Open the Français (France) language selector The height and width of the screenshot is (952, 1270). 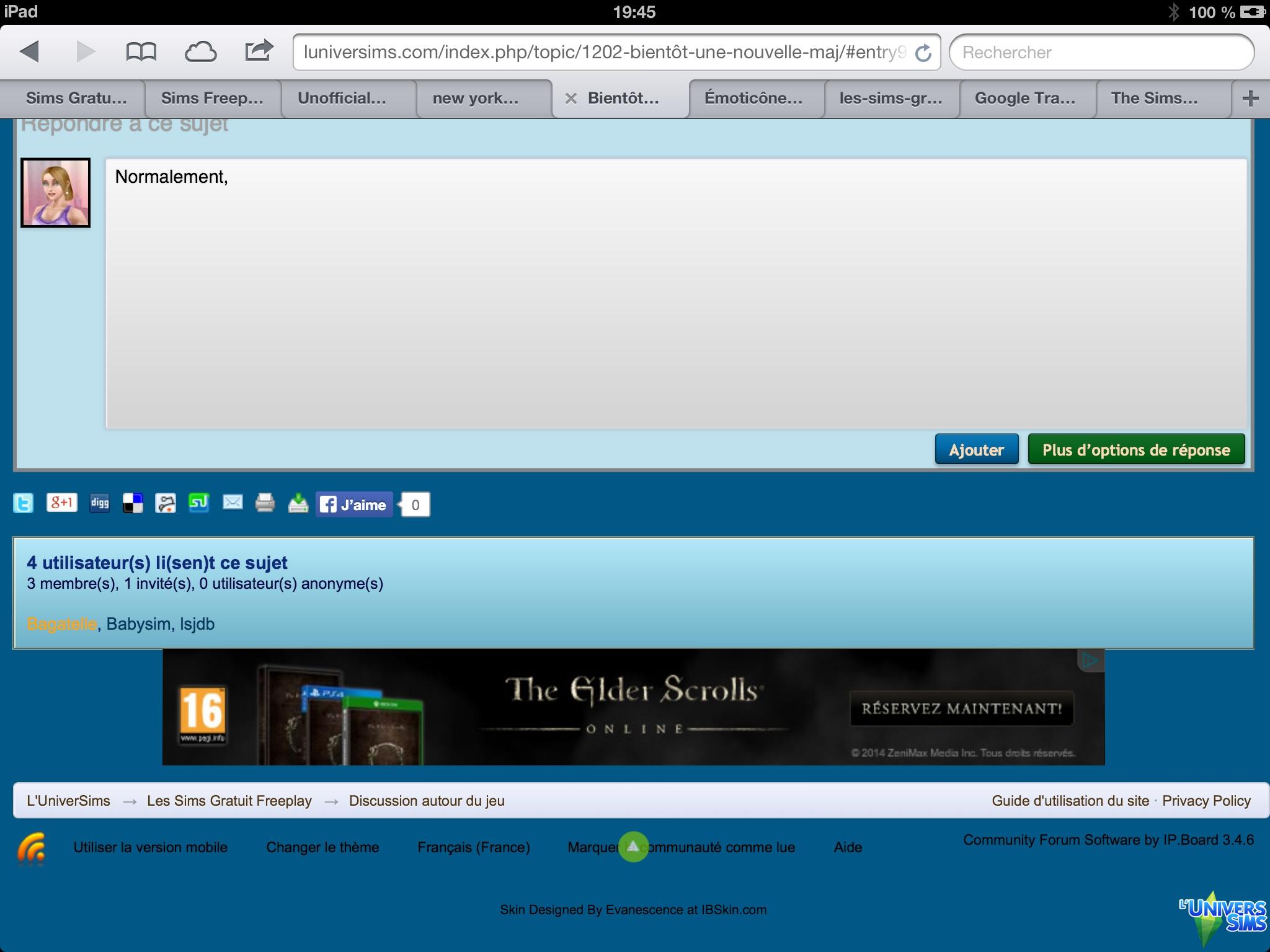[474, 847]
